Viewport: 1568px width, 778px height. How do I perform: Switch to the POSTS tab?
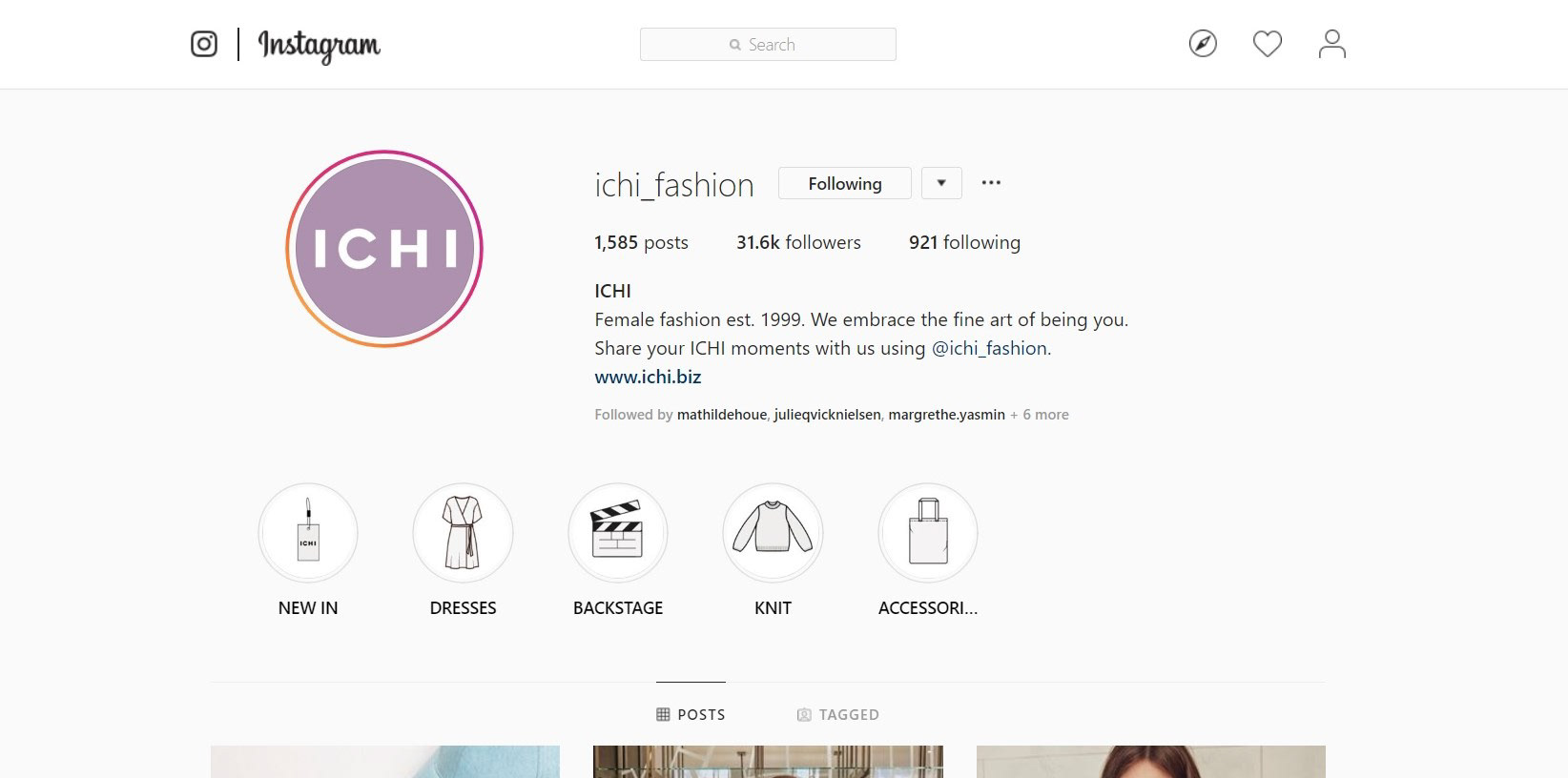tap(691, 714)
